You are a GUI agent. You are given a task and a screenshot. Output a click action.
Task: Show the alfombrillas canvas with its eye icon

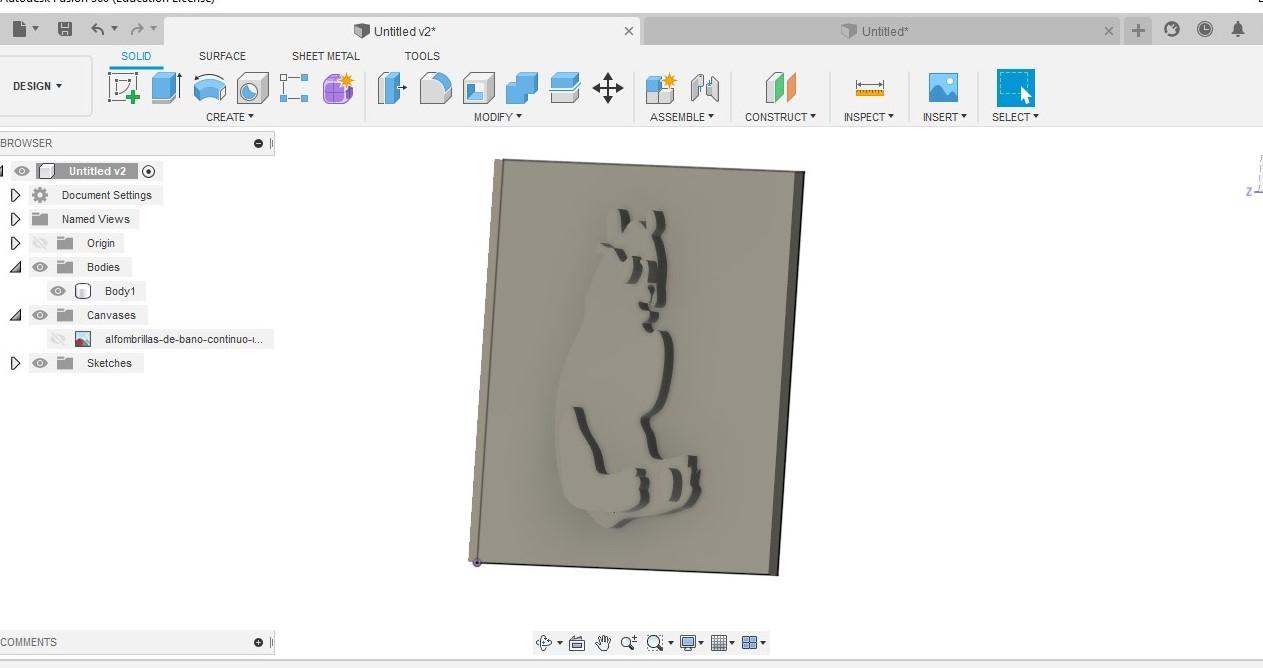pyautogui.click(x=58, y=339)
